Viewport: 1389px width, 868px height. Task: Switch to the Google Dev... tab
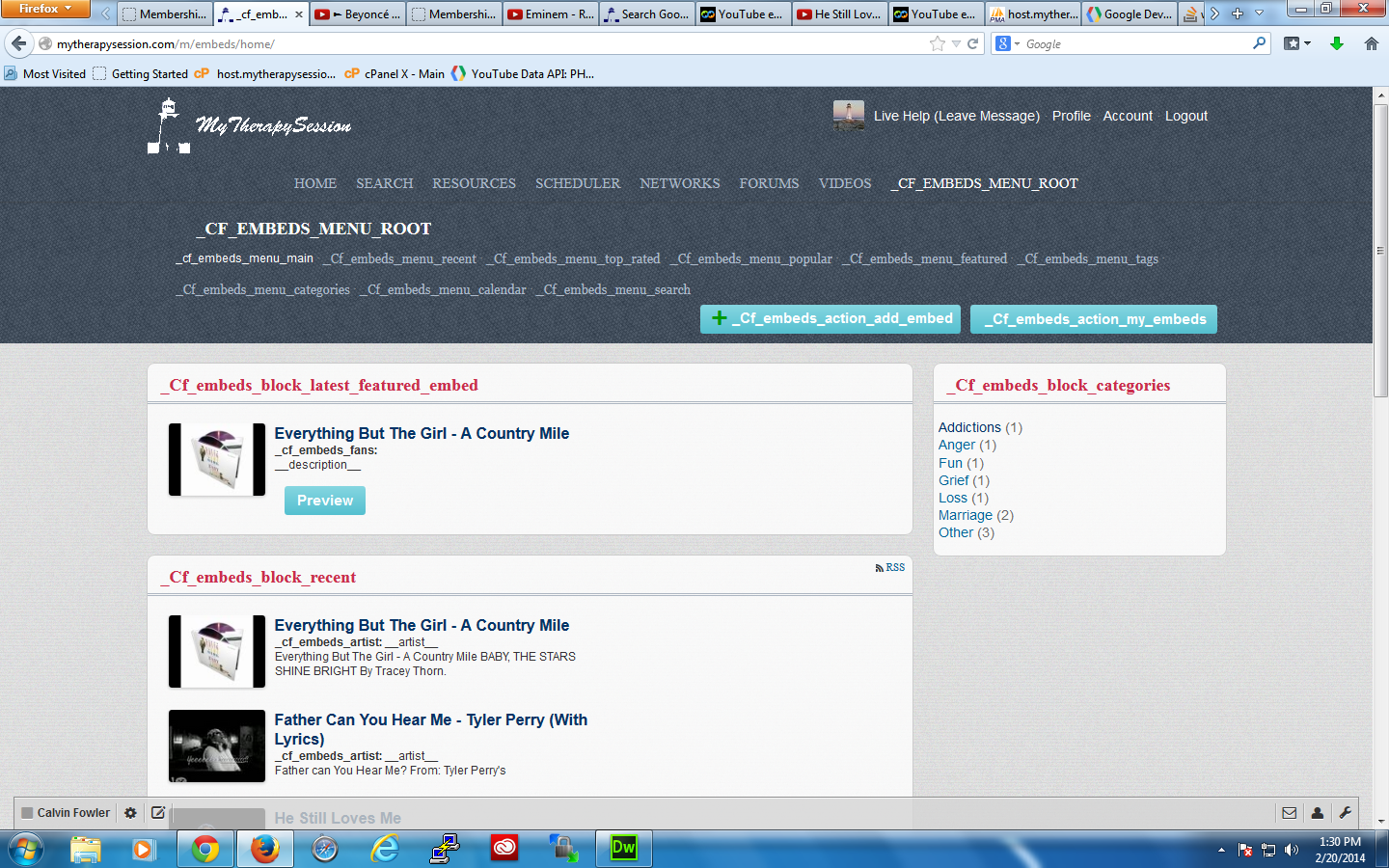(x=1129, y=14)
